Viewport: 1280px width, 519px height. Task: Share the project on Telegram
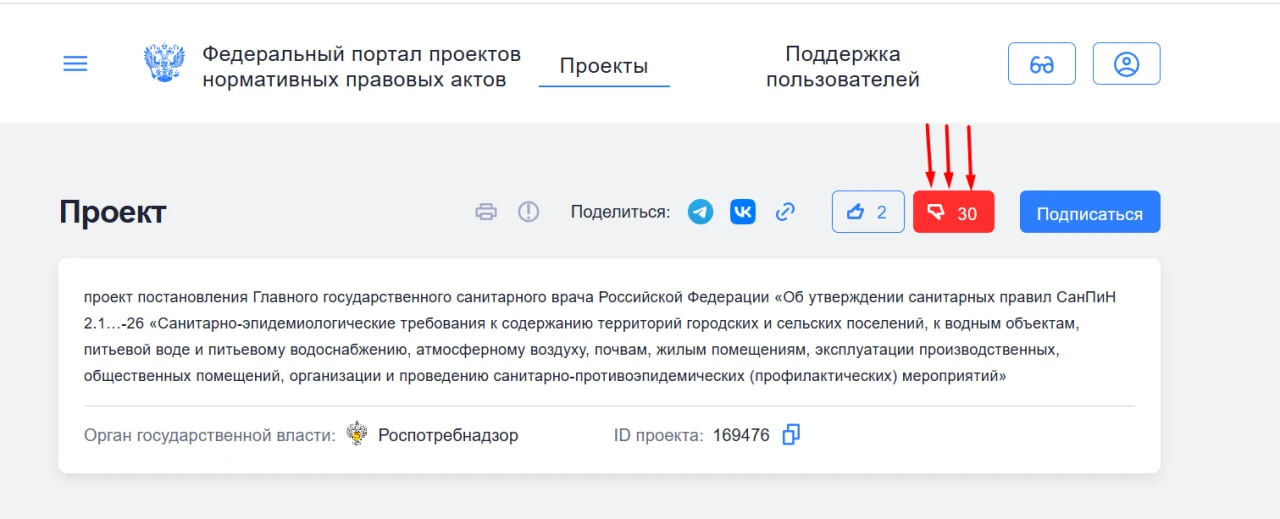701,212
